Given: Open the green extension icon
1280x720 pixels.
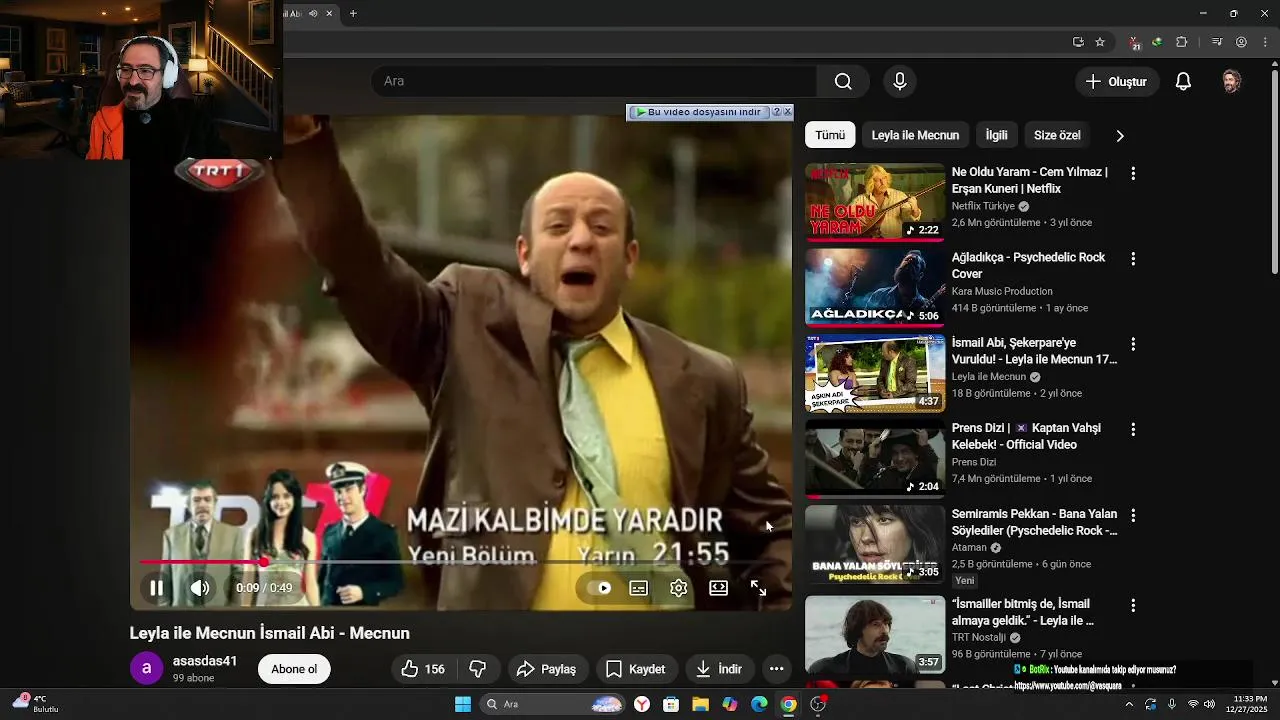Looking at the screenshot, I should (1157, 42).
